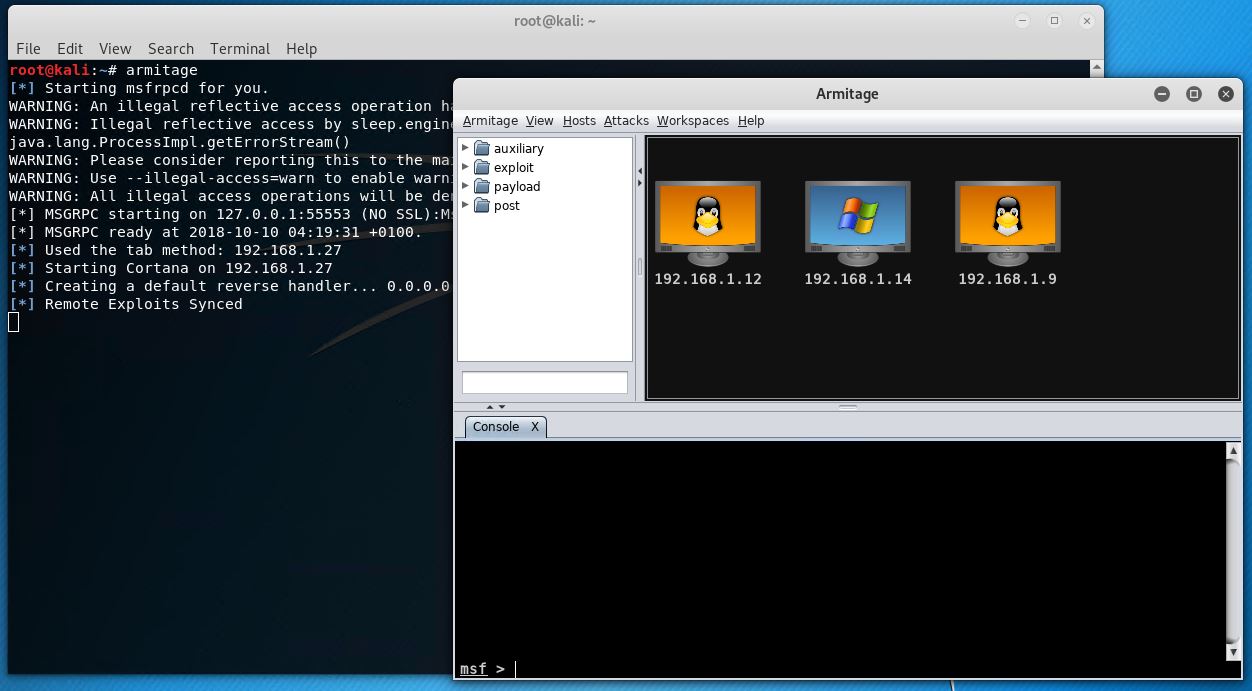Open the File menu in terminal window
1252x691 pixels.
[x=28, y=48]
